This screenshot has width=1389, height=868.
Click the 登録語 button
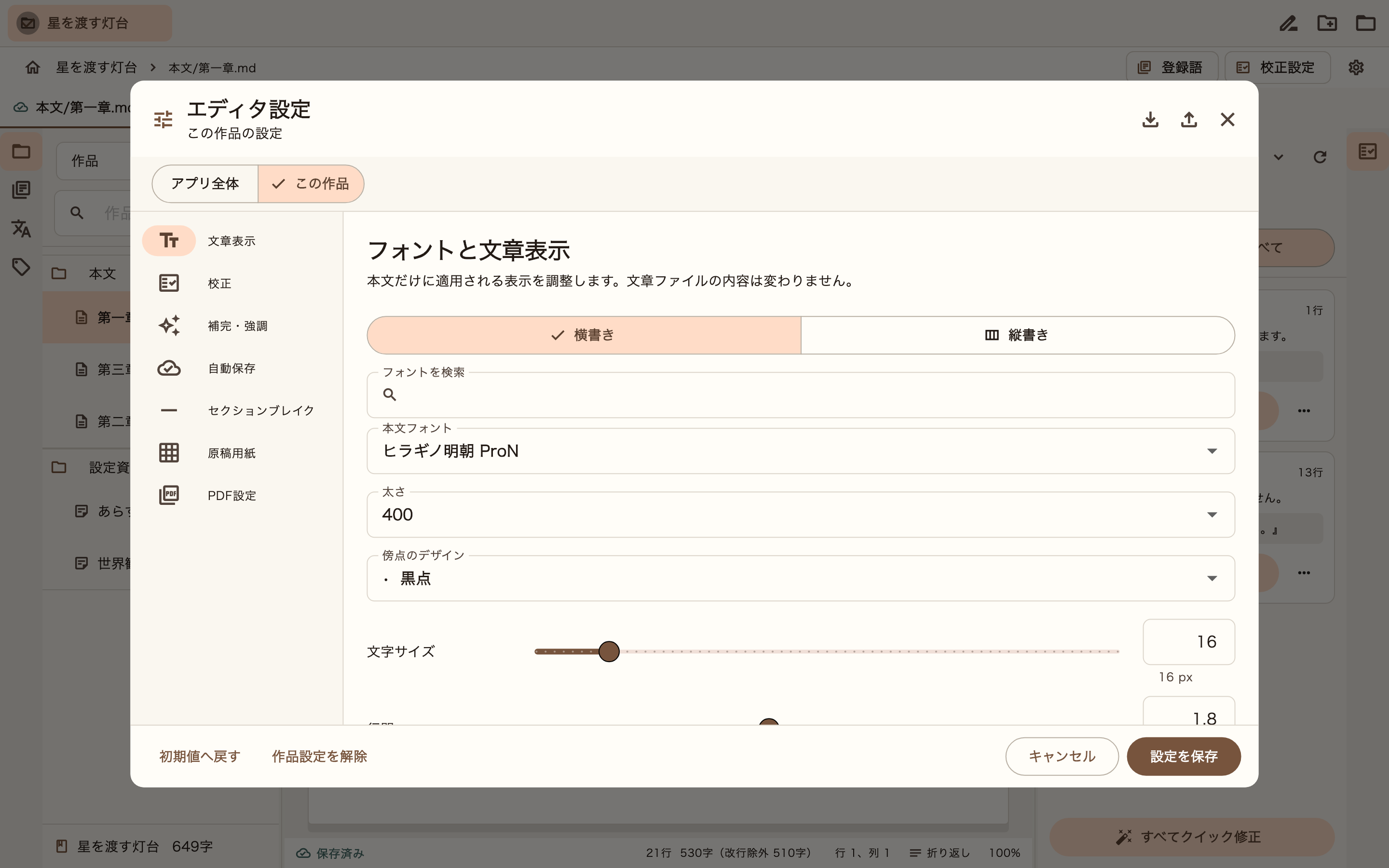pos(1172,67)
